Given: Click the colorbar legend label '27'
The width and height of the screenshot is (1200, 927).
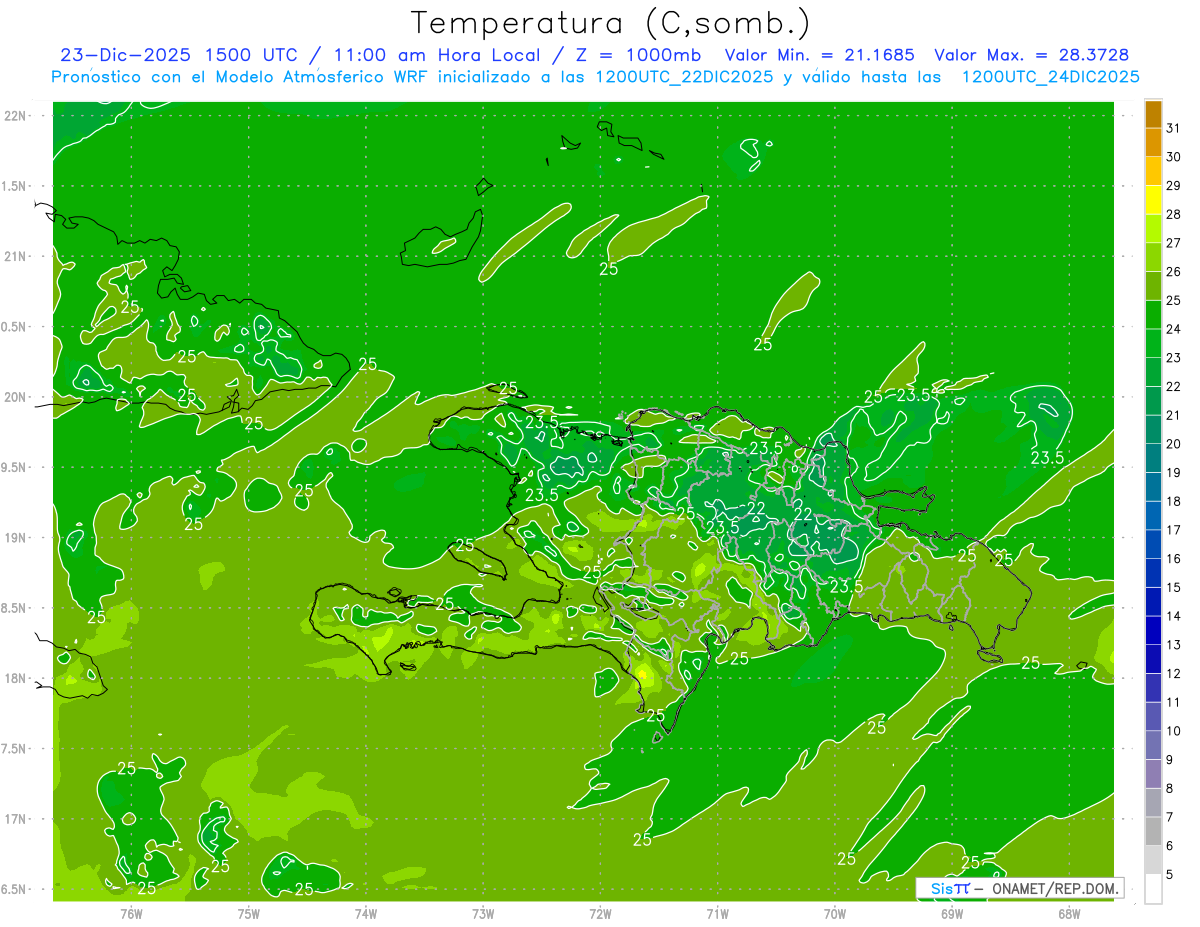Looking at the screenshot, I should click(x=1174, y=243).
